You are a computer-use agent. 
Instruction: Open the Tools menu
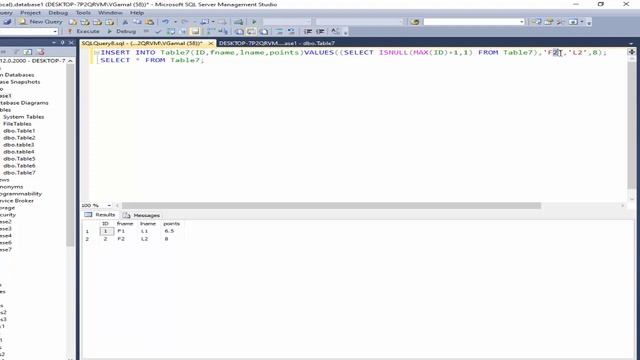83,13
